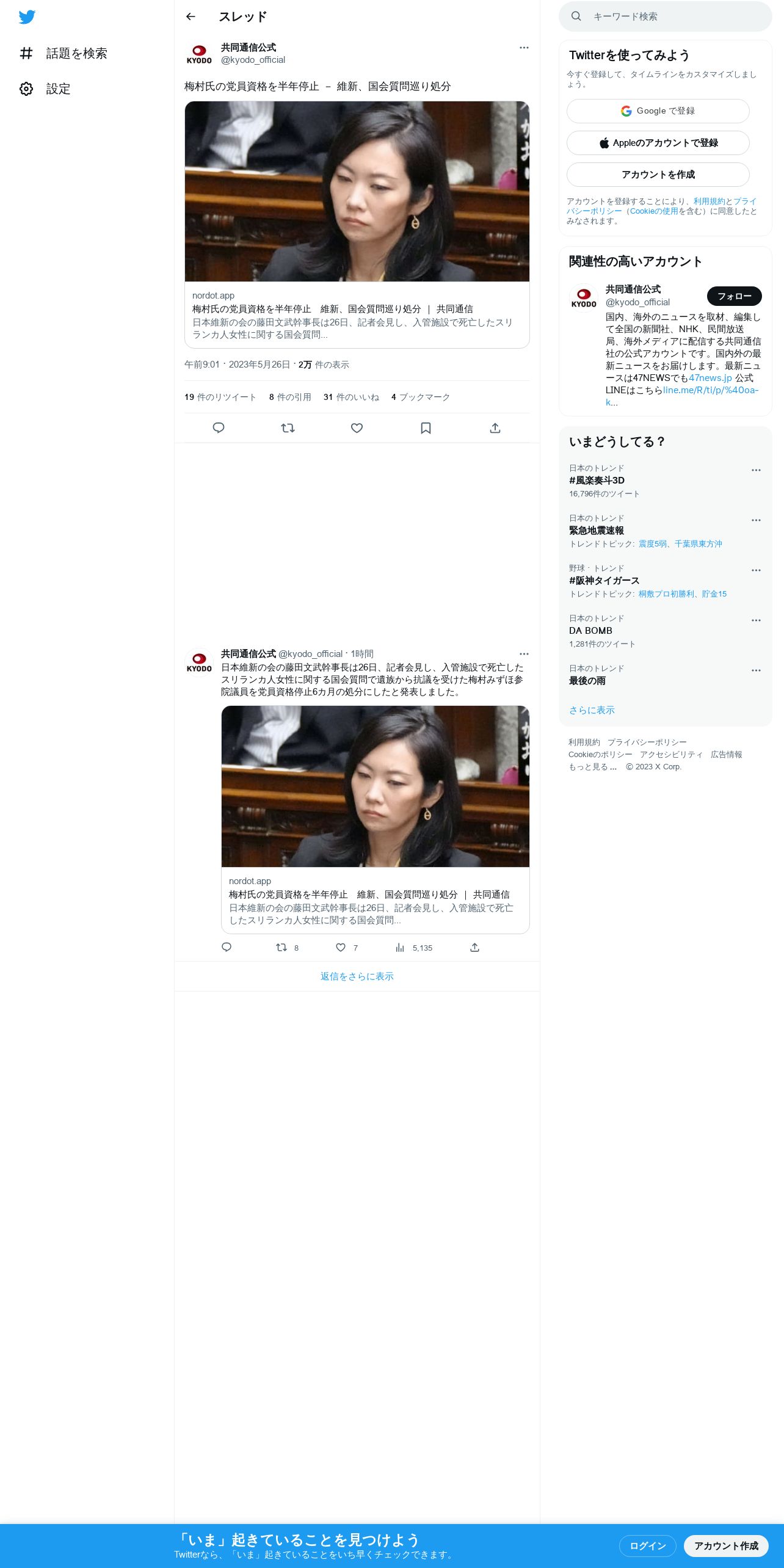The height and width of the screenshot is (1568, 784).
Task: Share the reply tweet
Action: [474, 947]
